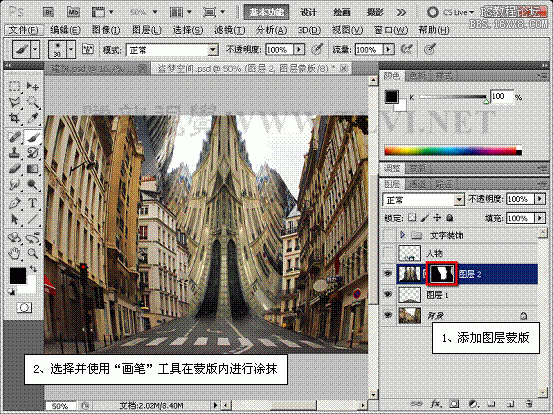Switch to 盗梦空间.psd document tab
553x414 pixels.
(x=250, y=68)
